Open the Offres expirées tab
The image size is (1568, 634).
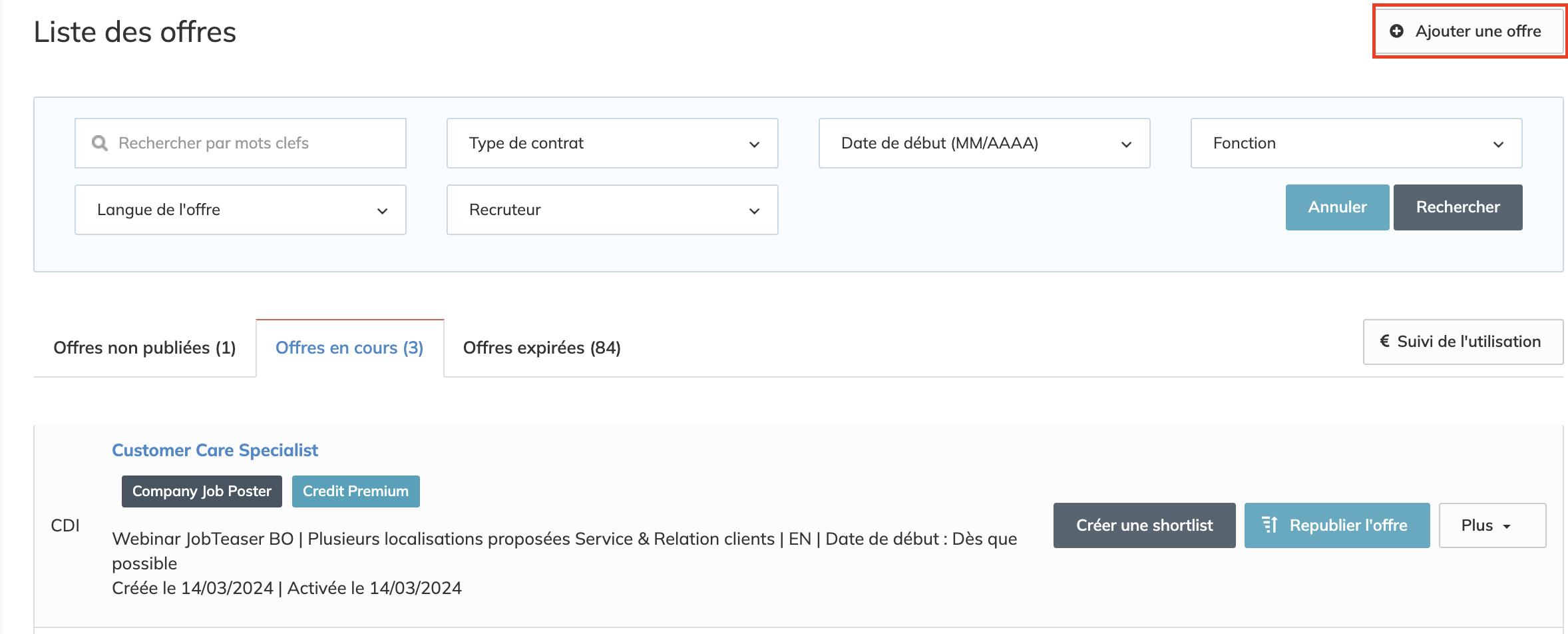pos(542,348)
